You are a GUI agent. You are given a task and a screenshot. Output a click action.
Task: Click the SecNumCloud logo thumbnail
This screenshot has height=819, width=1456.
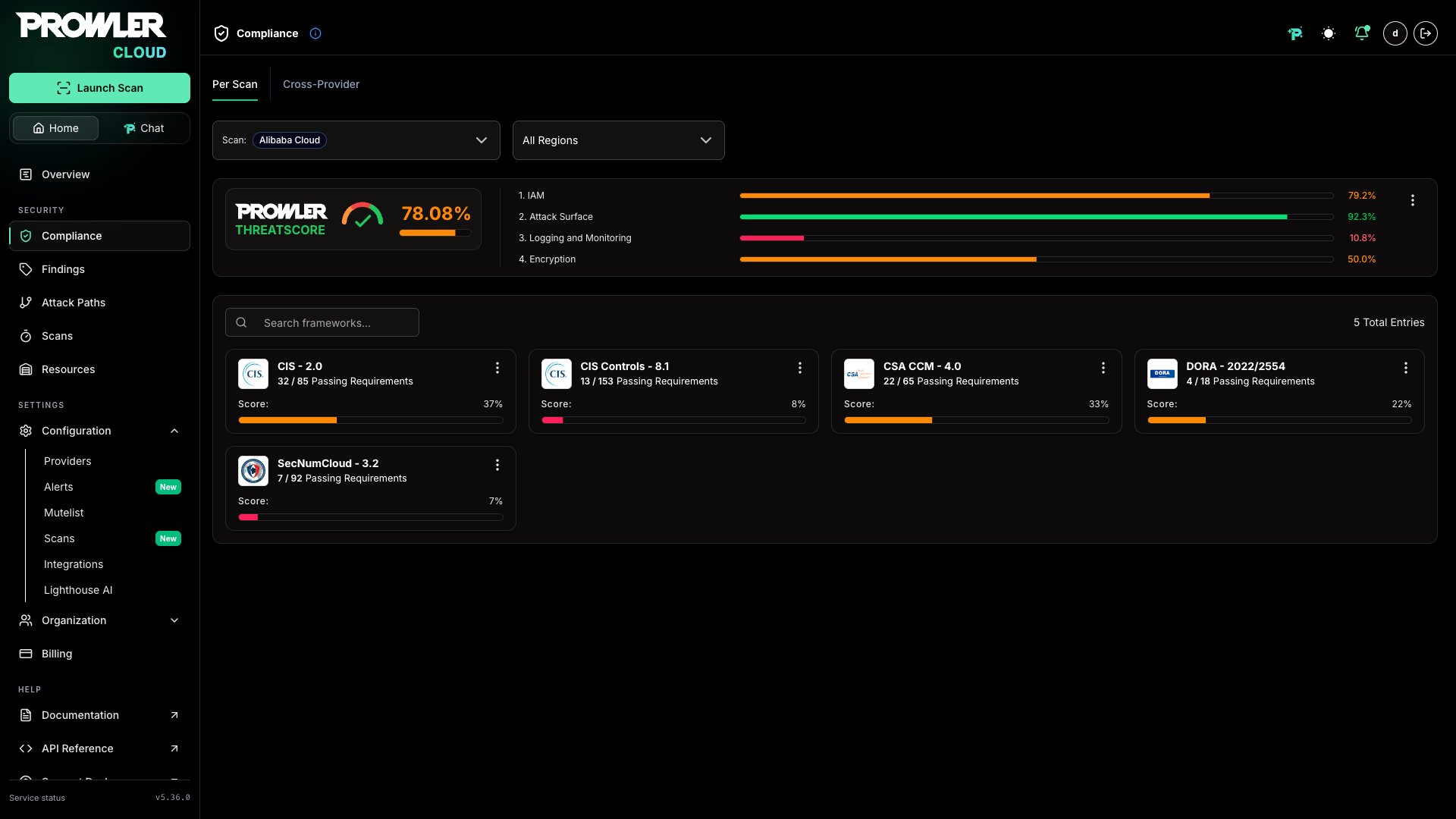tap(253, 471)
